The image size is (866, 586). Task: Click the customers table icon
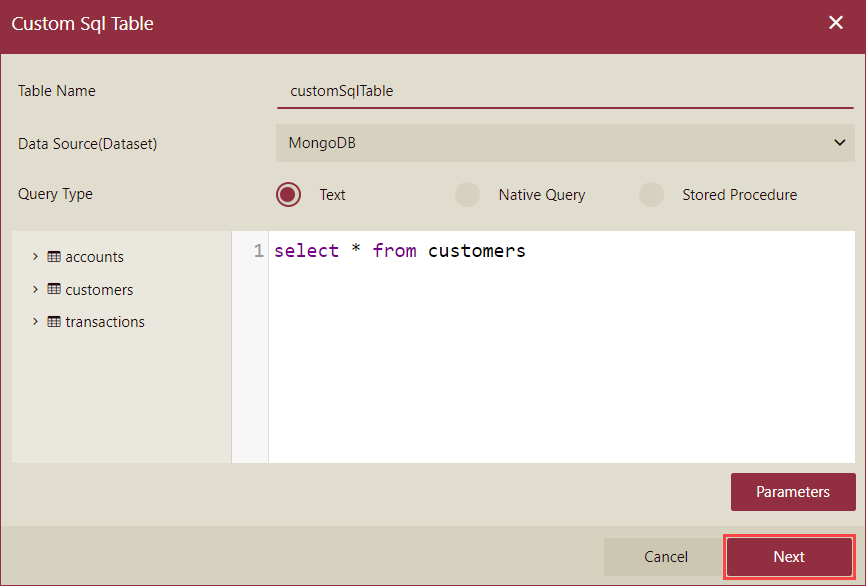click(x=54, y=290)
